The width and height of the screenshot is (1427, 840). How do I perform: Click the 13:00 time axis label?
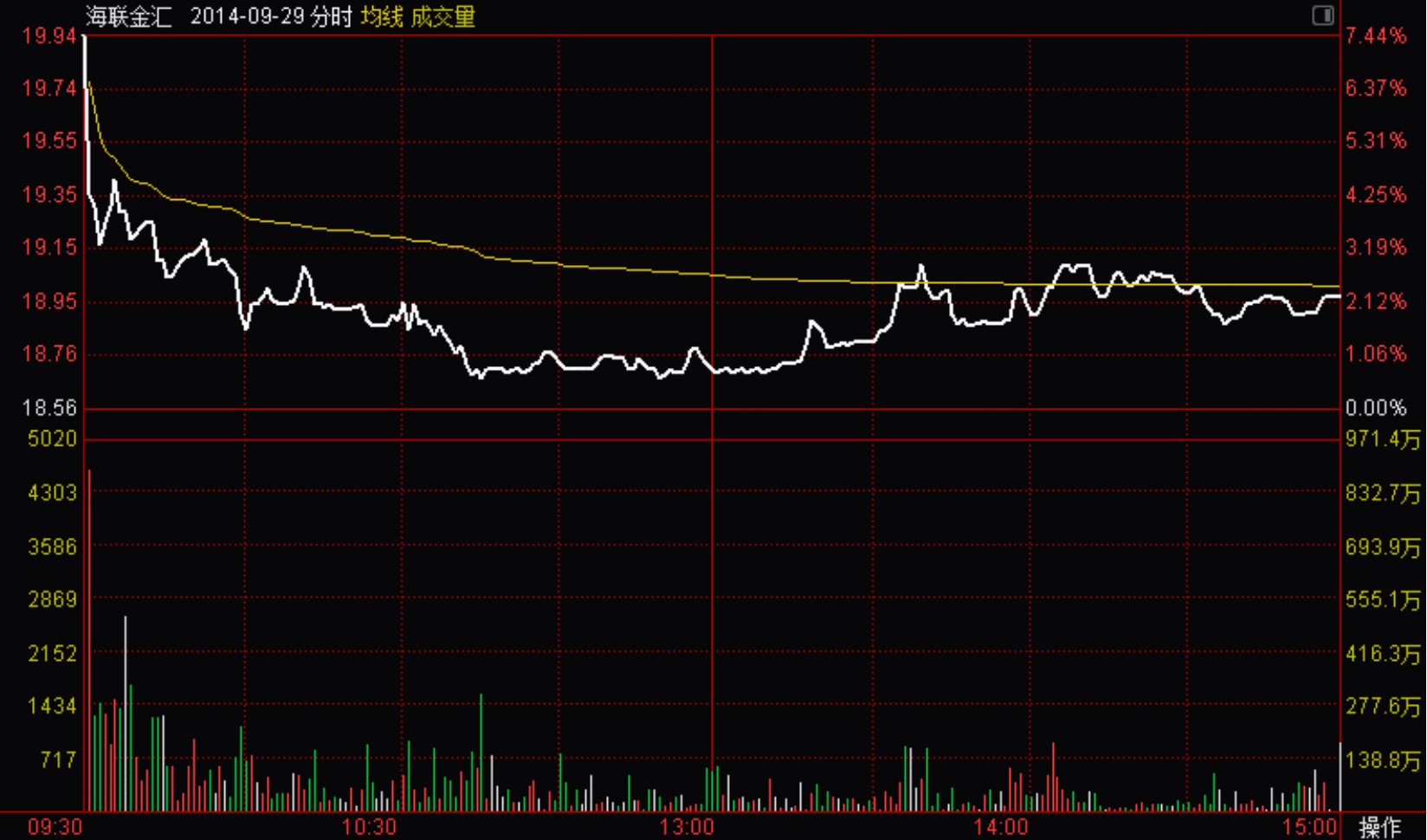pos(687,827)
